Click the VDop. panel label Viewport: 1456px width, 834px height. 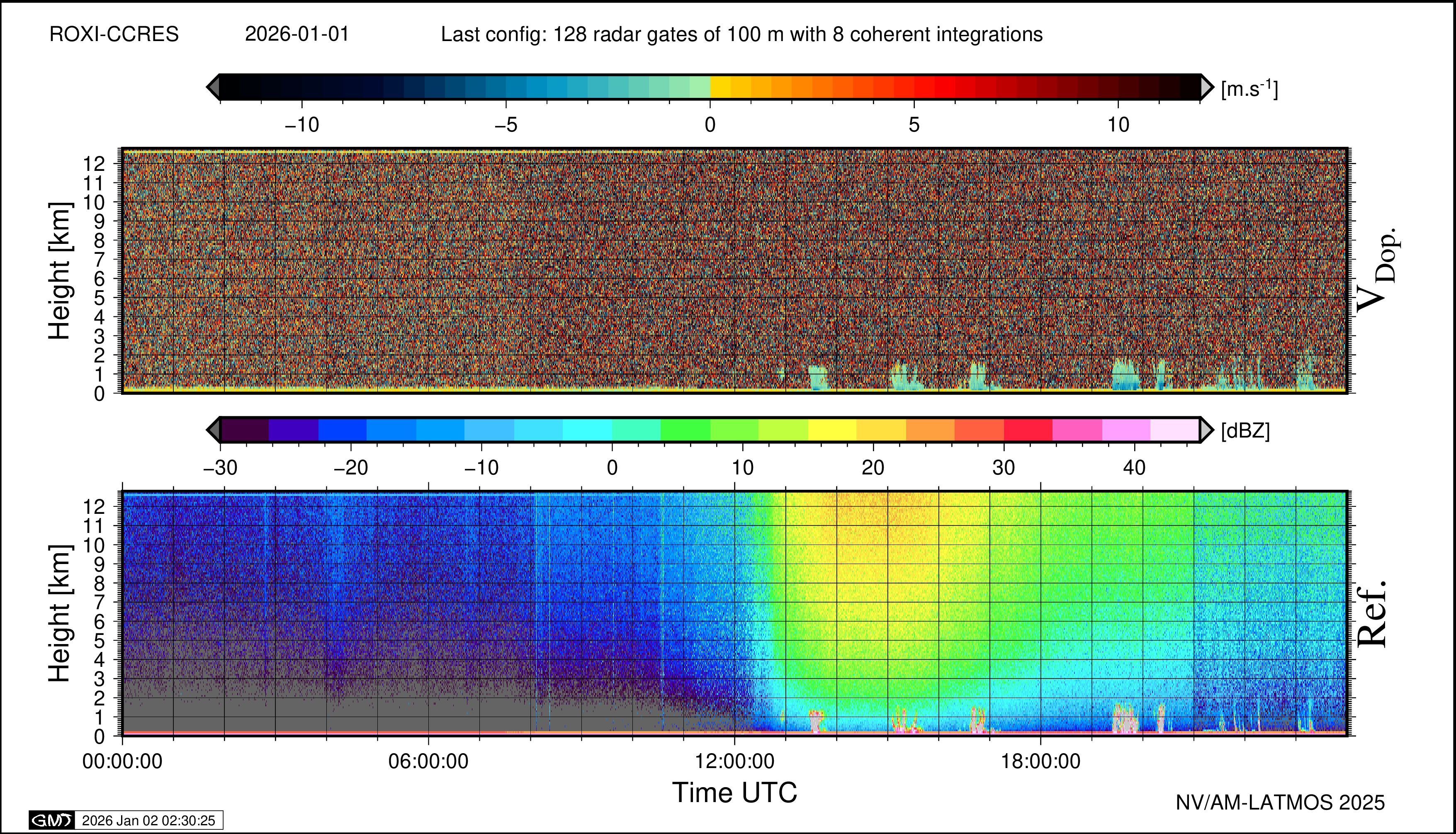coord(1378,270)
